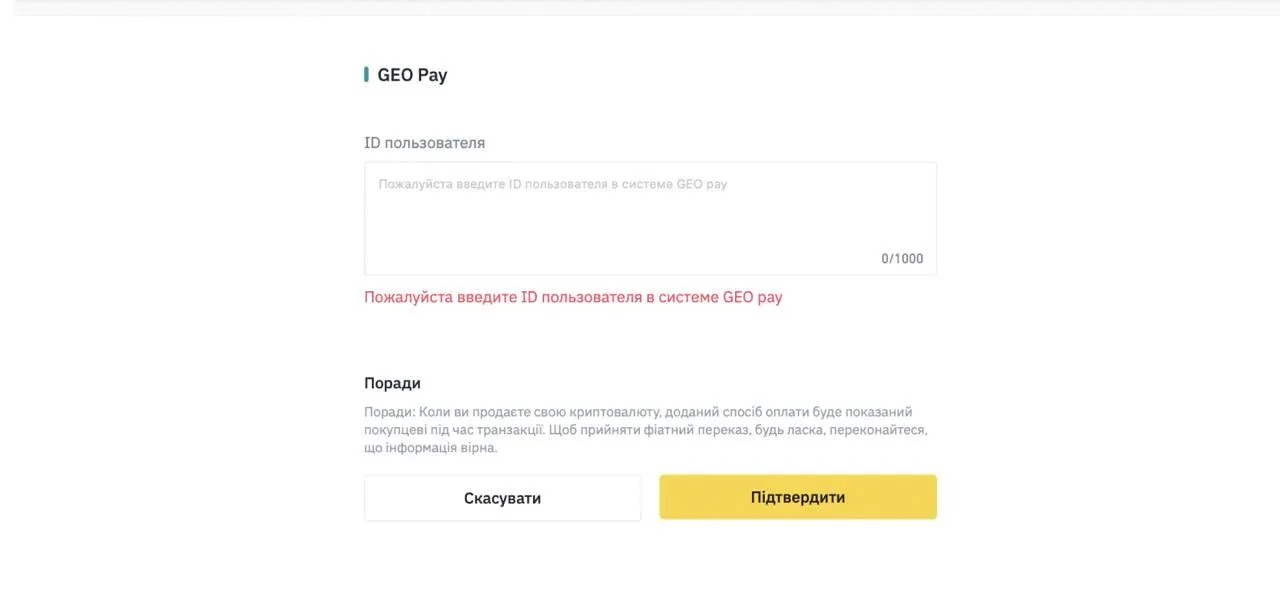Click the GEO Pay section heading
The image size is (1280, 592).
412,75
